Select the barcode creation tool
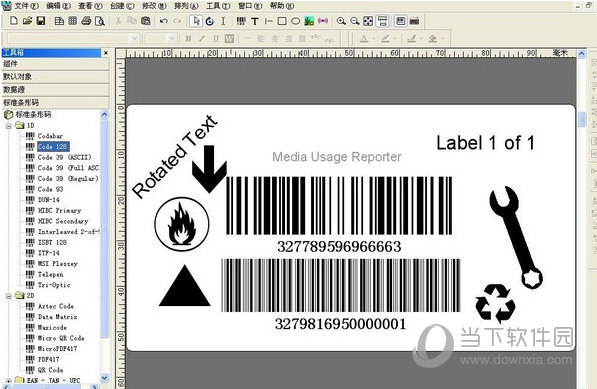This screenshot has height=389, width=597. pos(241,21)
